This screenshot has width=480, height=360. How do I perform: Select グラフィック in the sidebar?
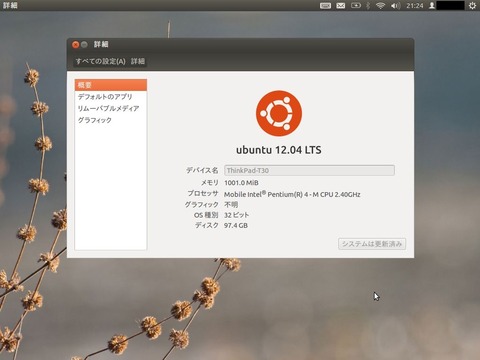pyautogui.click(x=111, y=120)
